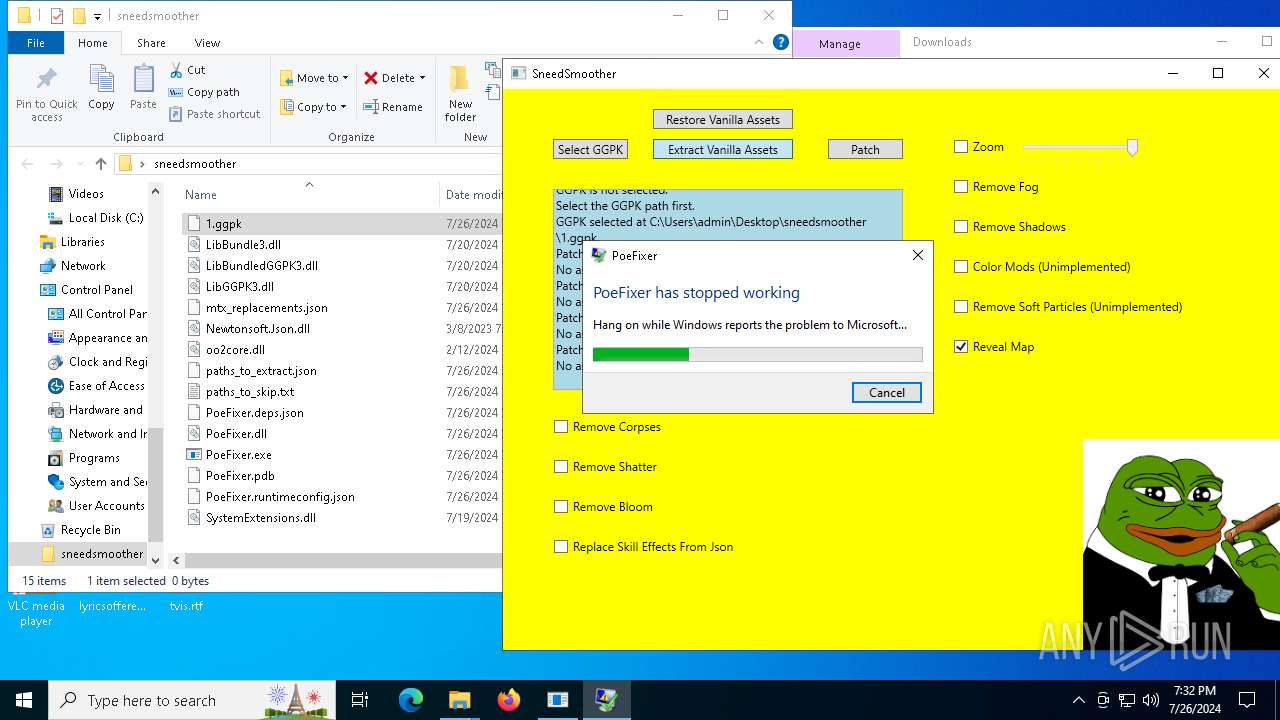The height and width of the screenshot is (720, 1280).
Task: Open File Explorer Help icon
Action: [x=781, y=42]
